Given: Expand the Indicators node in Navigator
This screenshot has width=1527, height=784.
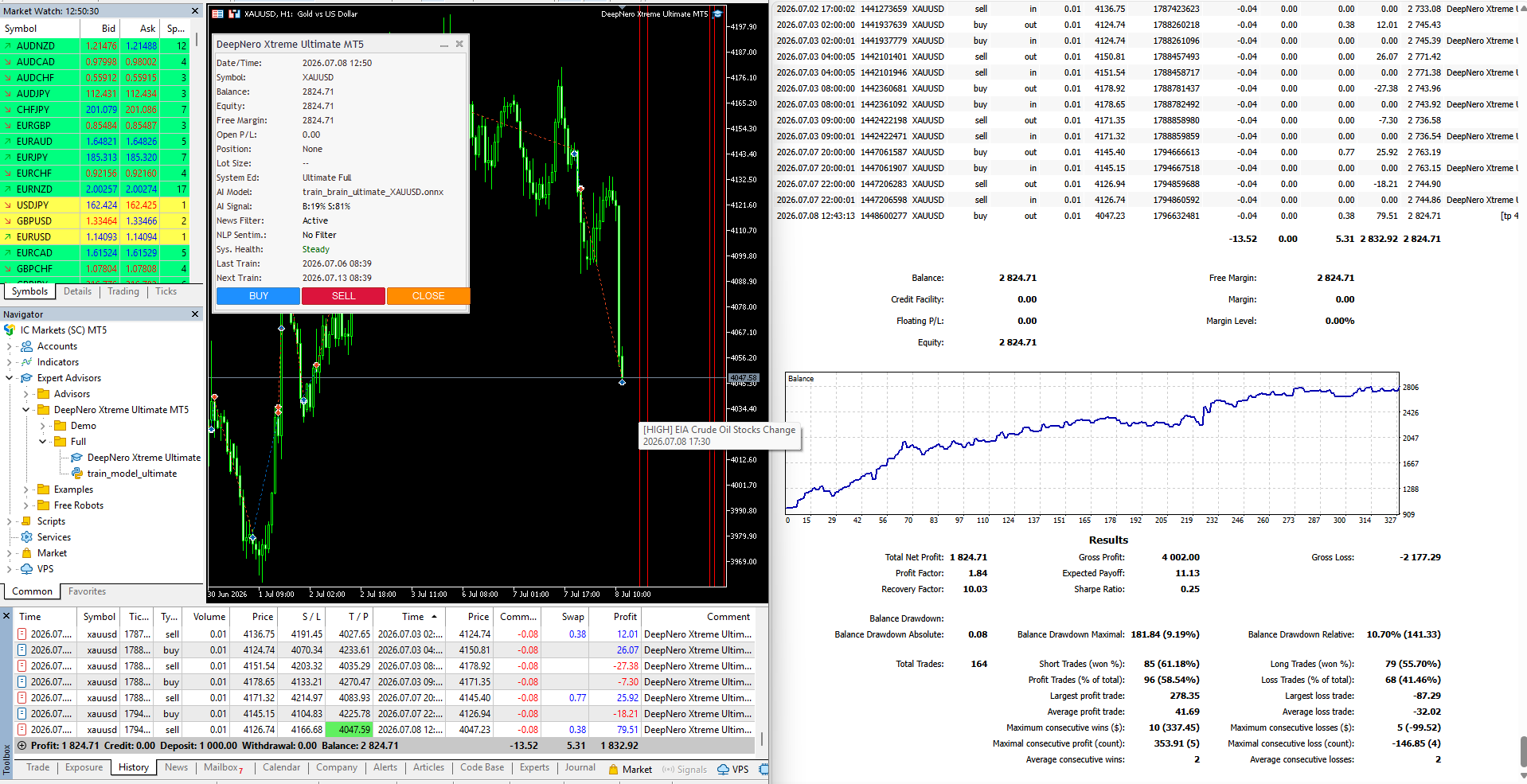Looking at the screenshot, I should pos(9,361).
